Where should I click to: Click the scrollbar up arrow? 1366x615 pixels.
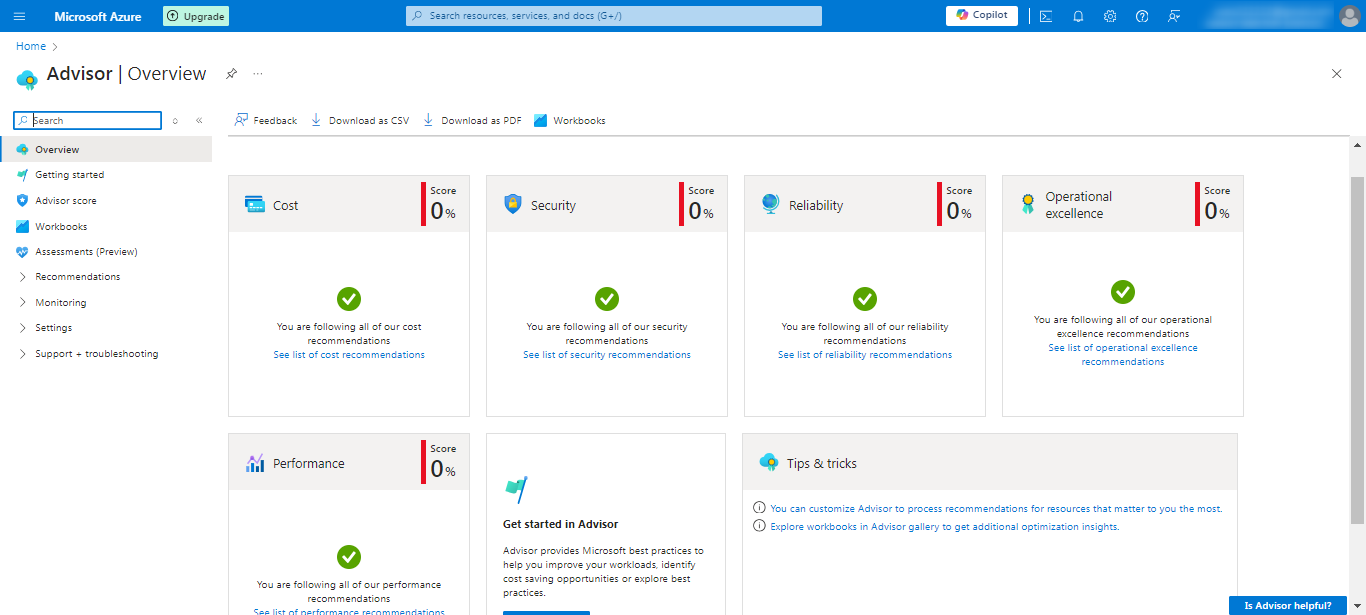(x=1357, y=145)
